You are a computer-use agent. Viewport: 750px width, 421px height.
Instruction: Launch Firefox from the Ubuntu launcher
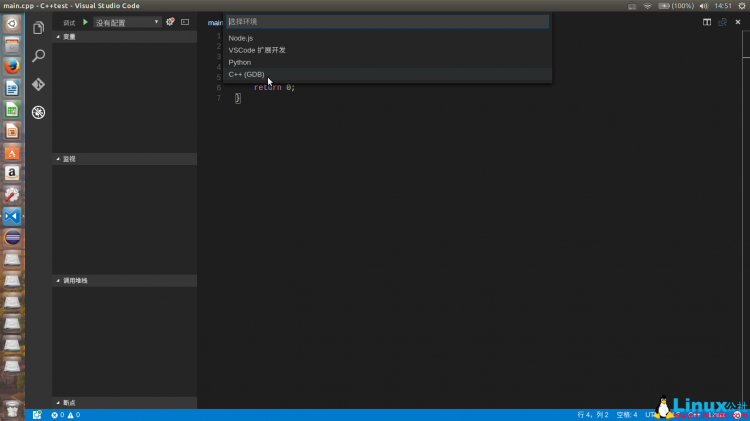12,66
